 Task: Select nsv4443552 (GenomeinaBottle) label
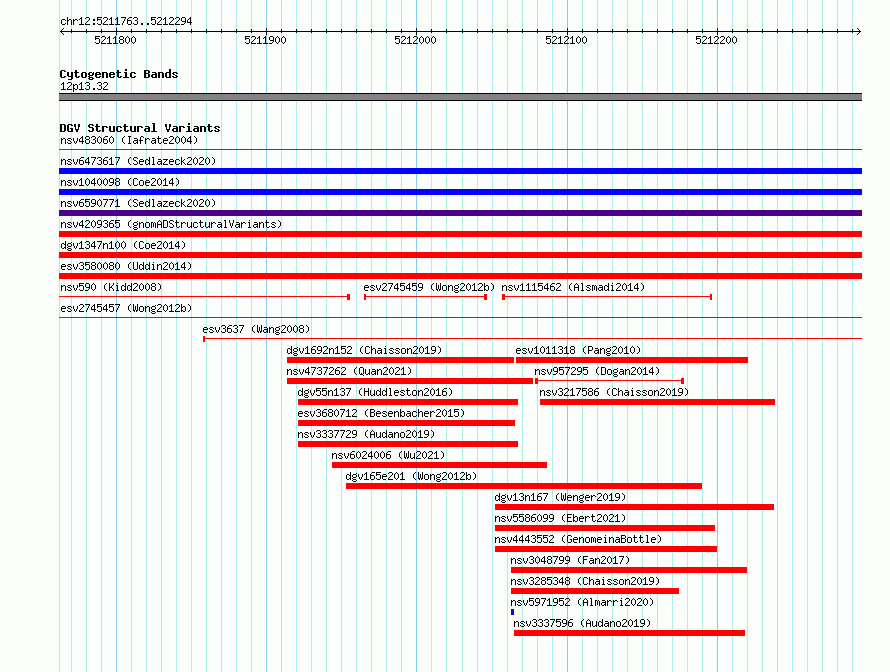coord(578,539)
